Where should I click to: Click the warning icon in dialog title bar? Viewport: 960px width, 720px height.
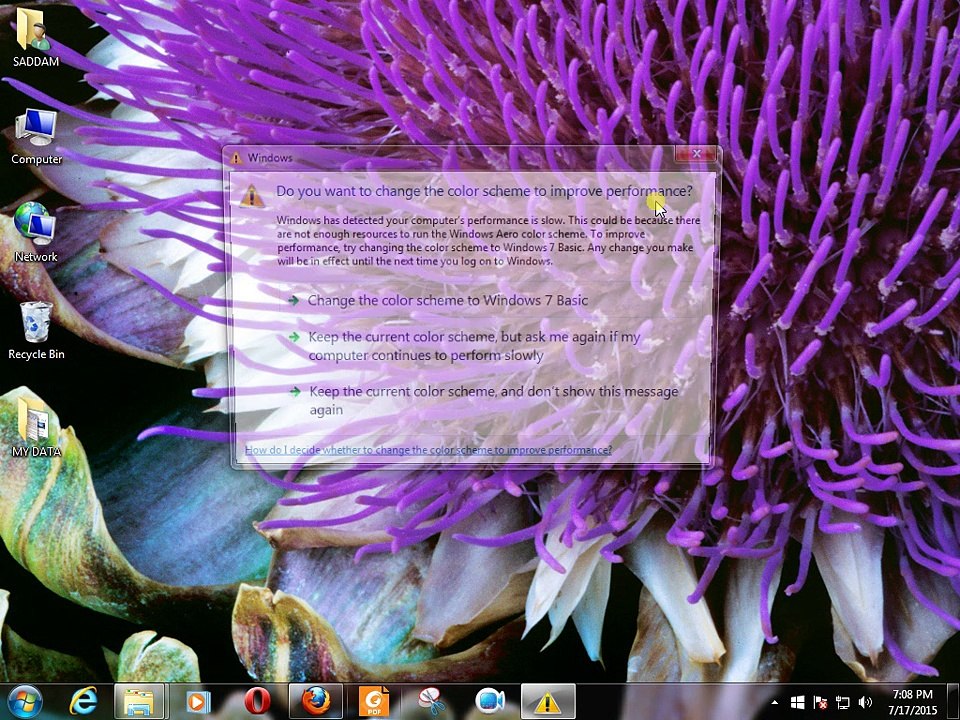pos(236,158)
